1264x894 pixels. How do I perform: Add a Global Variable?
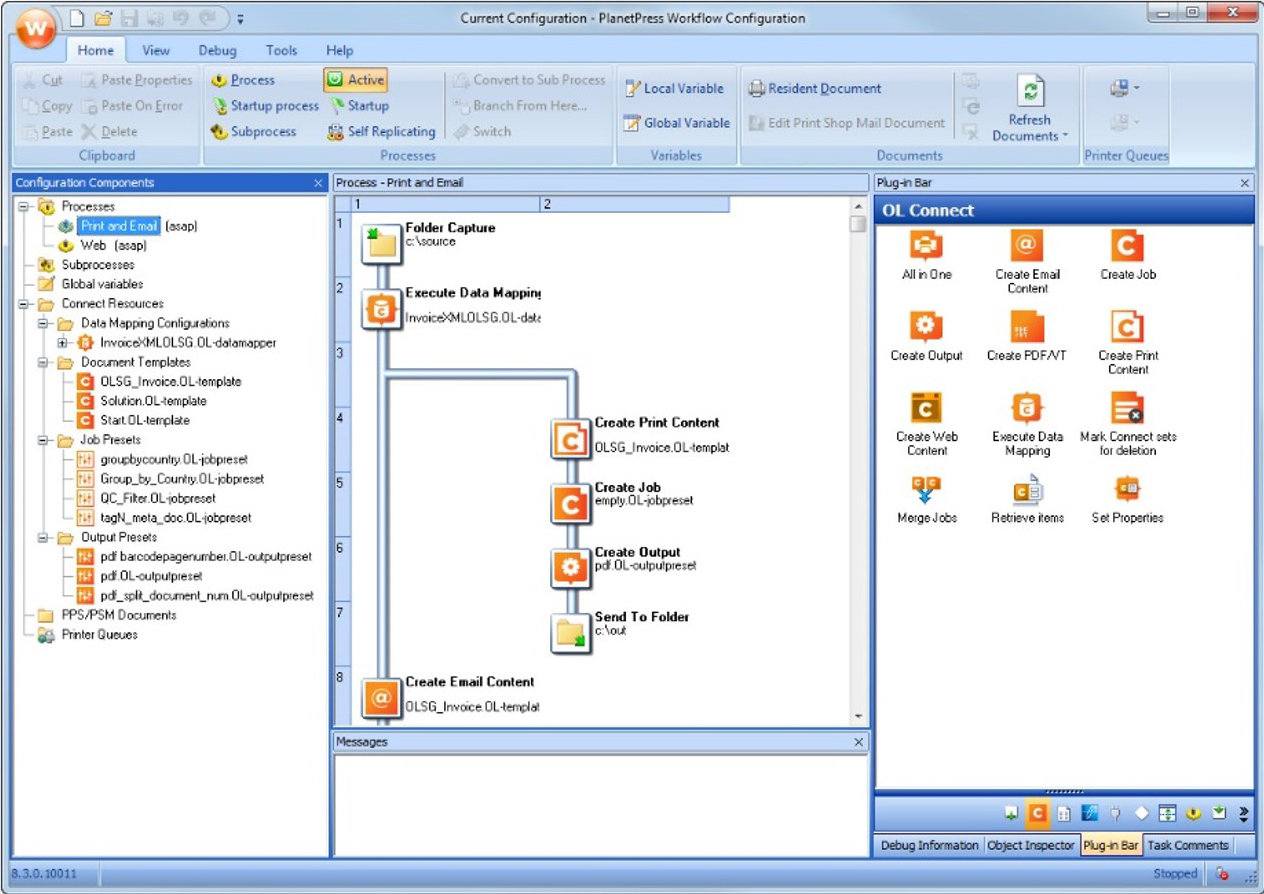pos(677,123)
